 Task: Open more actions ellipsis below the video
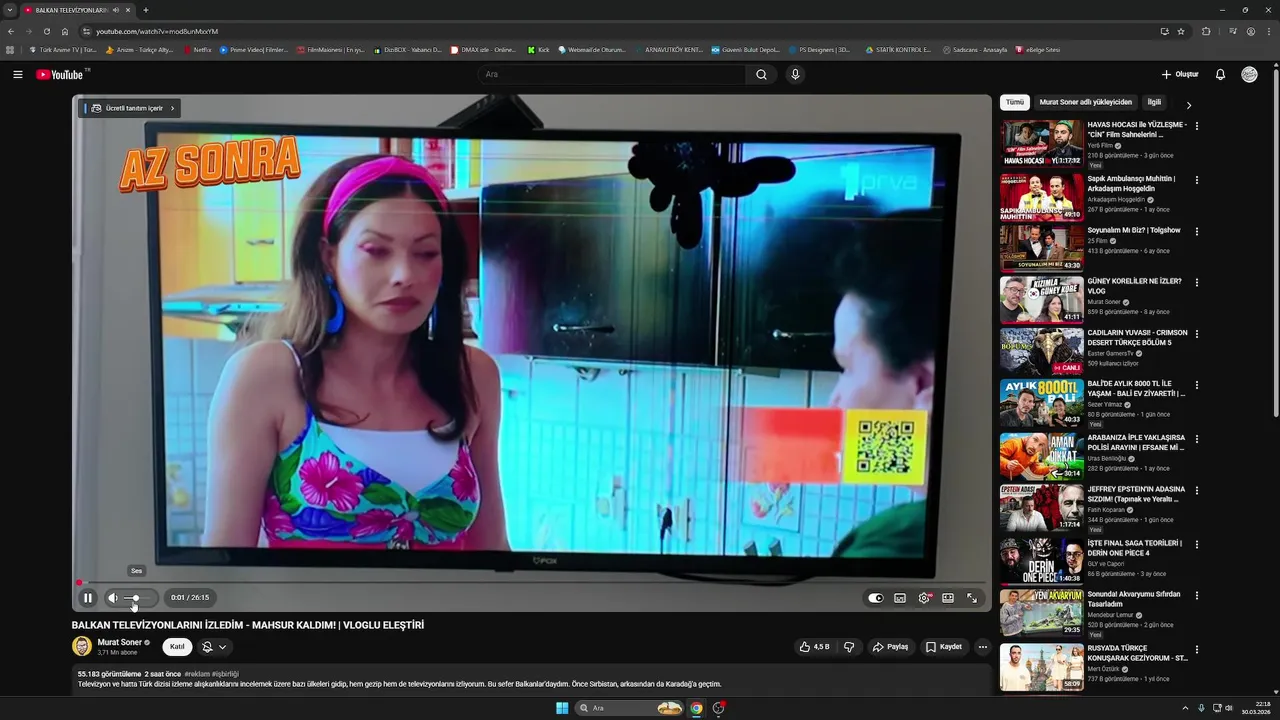982,647
